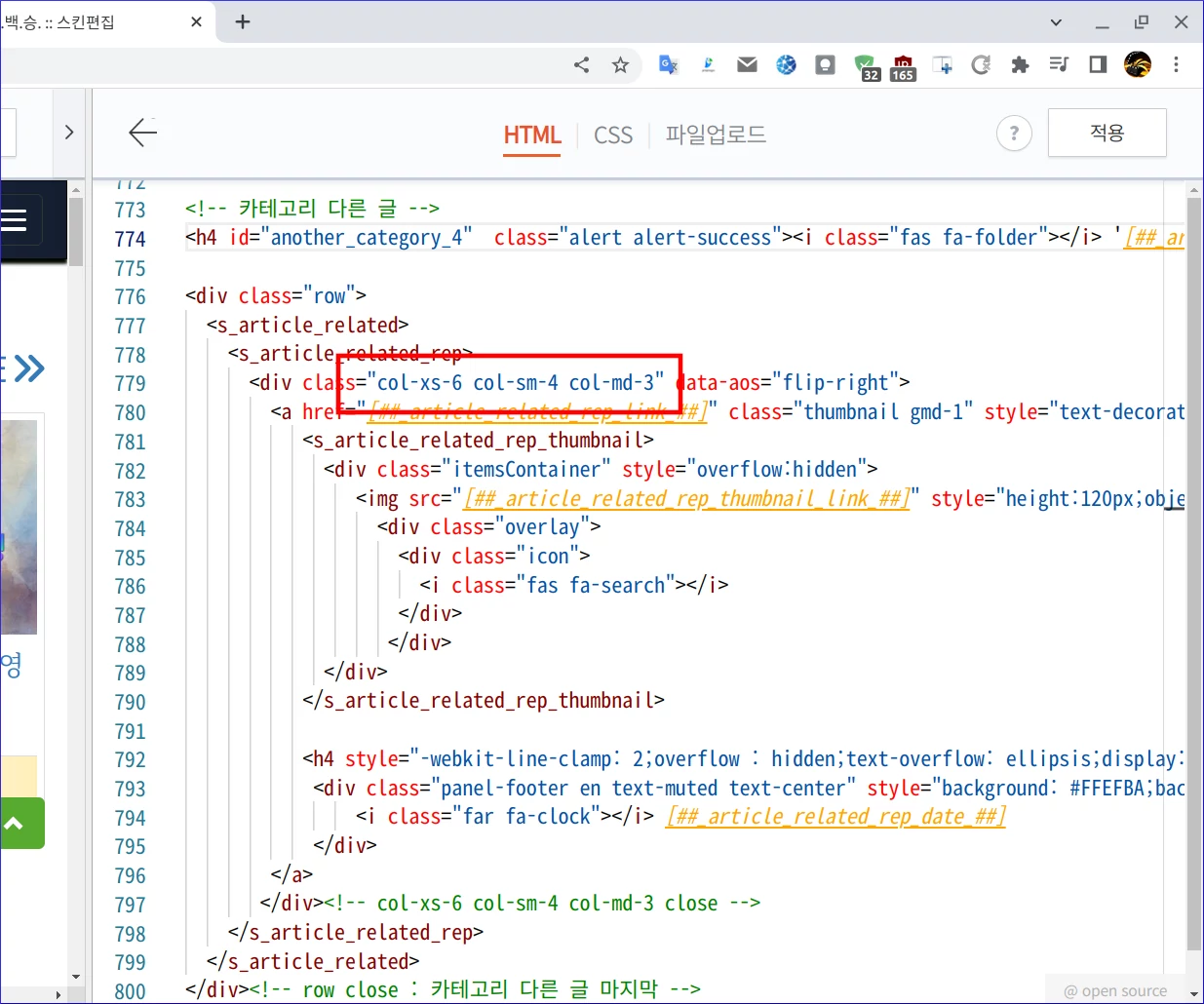Click the blue globe extension icon
Image resolution: width=1204 pixels, height=1004 pixels.
click(x=786, y=65)
